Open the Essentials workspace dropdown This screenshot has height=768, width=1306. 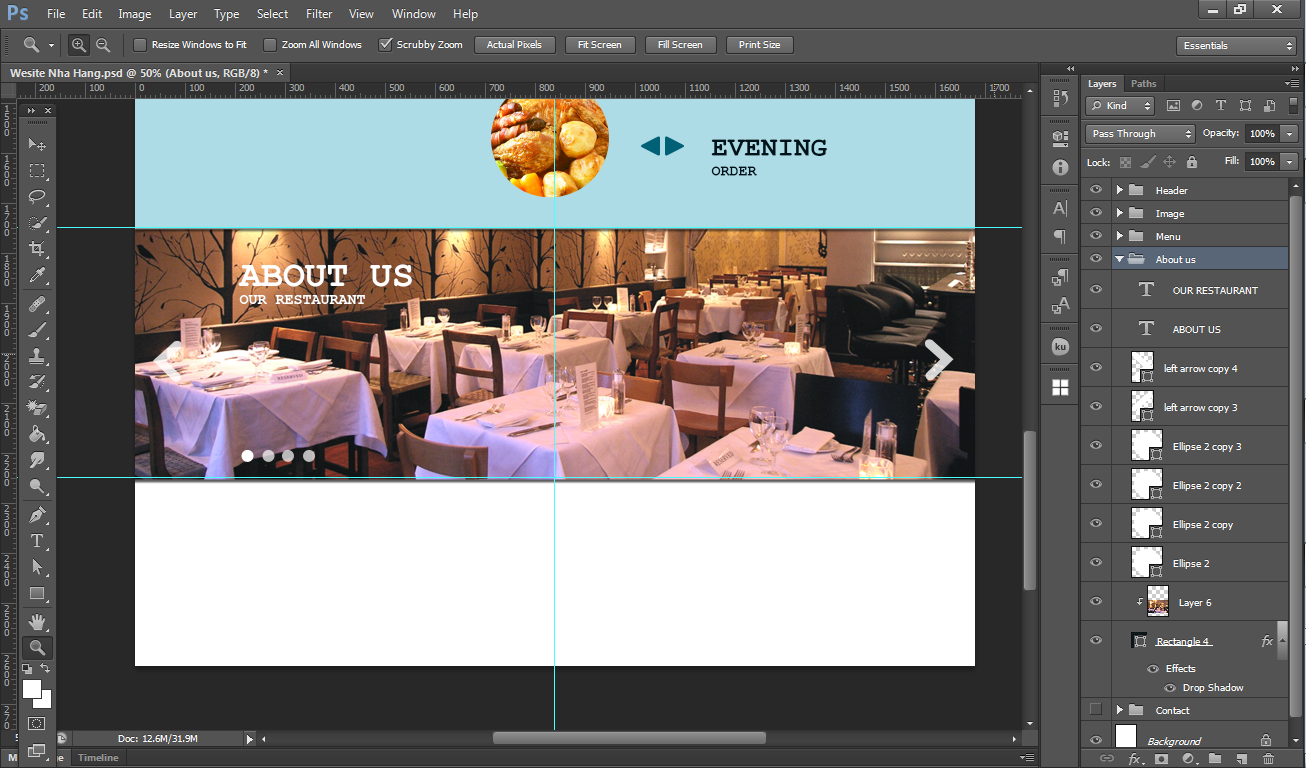pos(1236,46)
